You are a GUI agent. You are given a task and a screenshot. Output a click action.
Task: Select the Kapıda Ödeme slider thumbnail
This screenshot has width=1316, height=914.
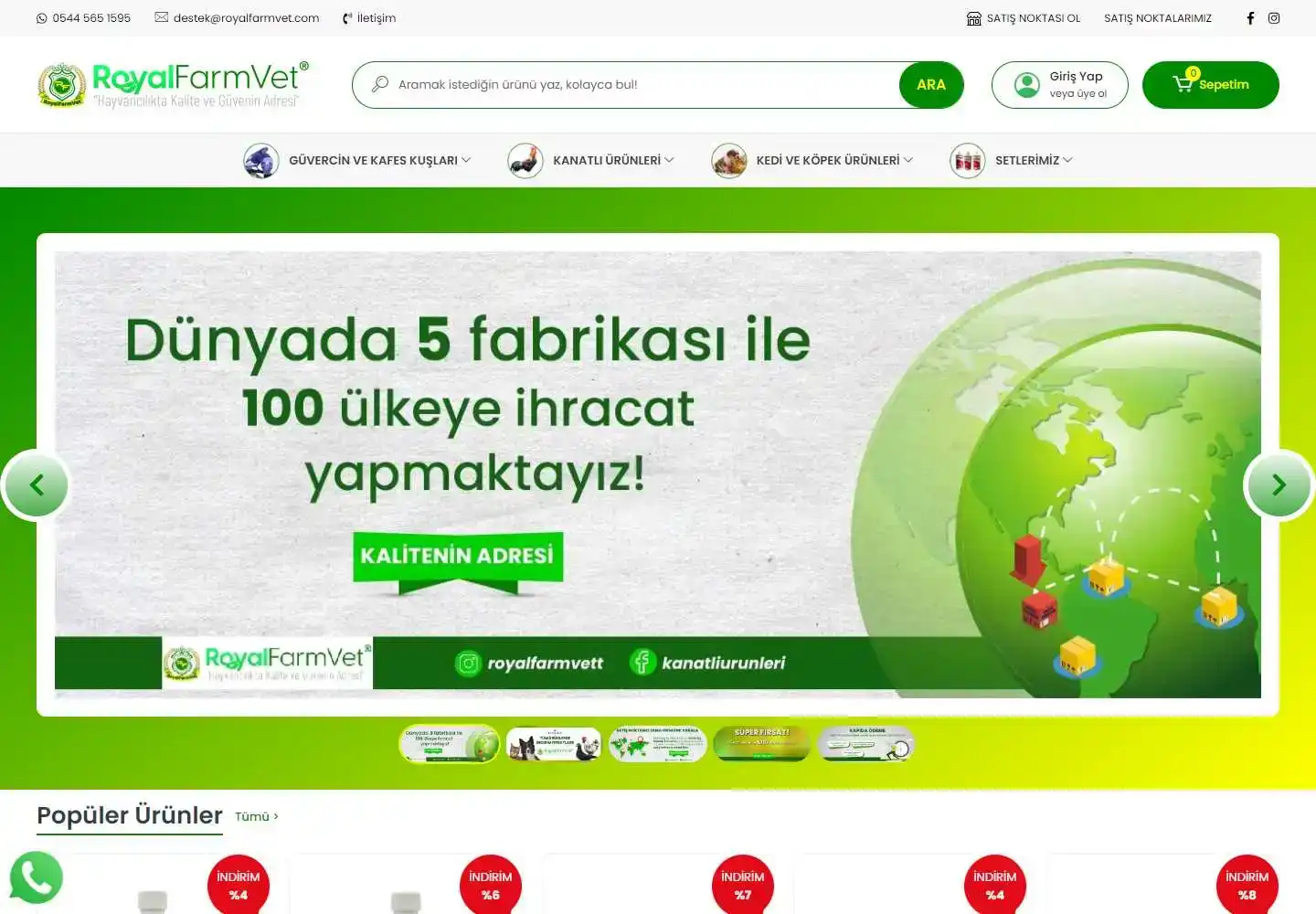tap(866, 744)
